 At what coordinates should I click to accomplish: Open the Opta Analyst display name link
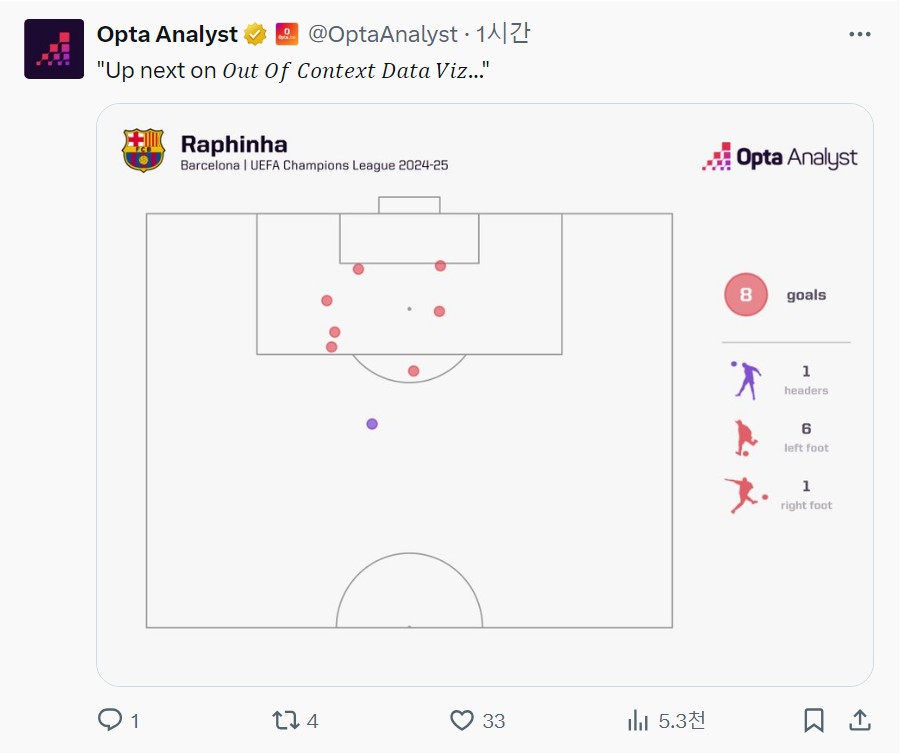click(167, 34)
